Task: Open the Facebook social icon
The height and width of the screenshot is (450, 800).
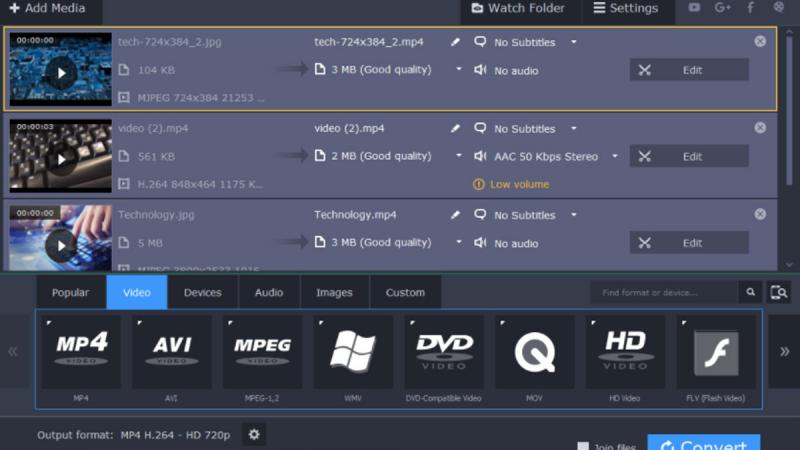Action: pos(751,8)
